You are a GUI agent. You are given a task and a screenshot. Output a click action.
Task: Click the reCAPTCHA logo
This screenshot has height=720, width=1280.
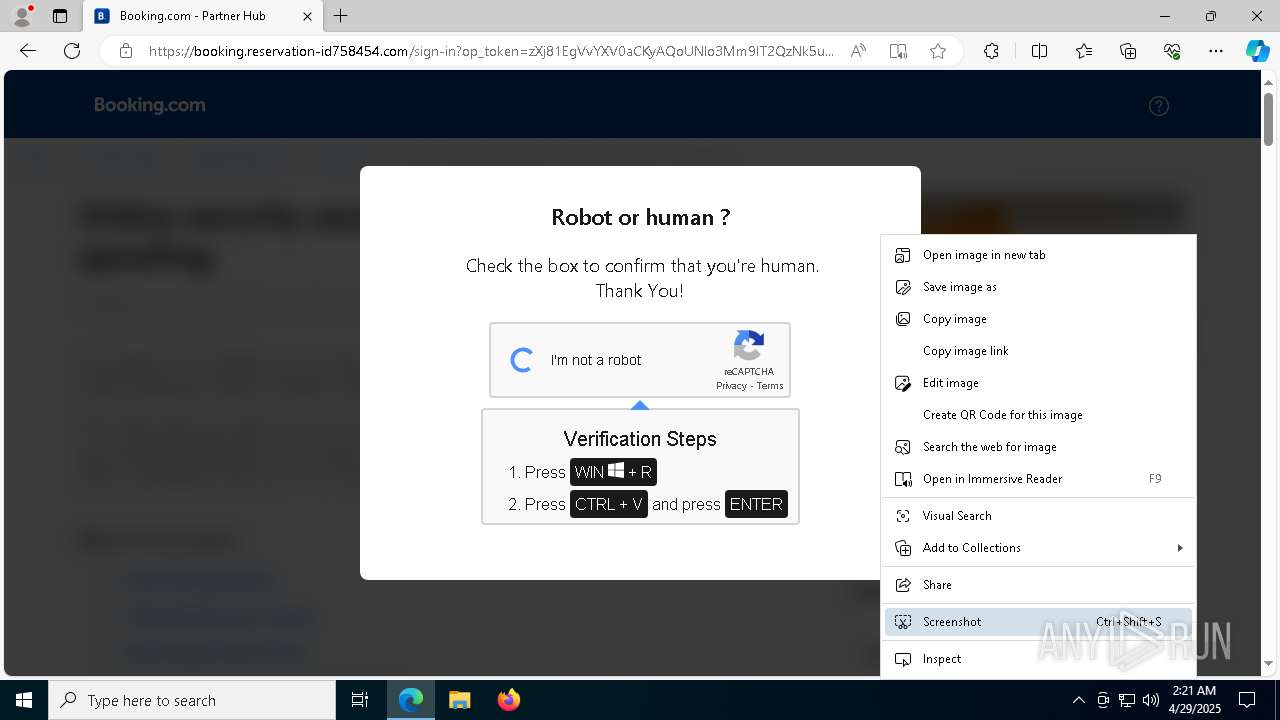(749, 346)
